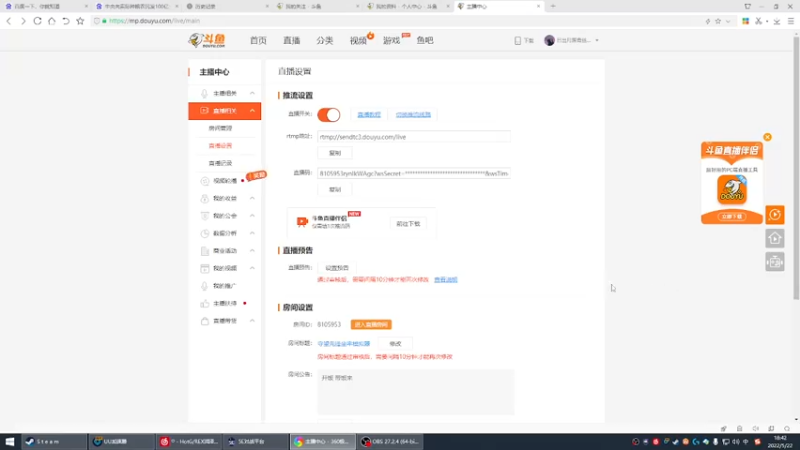Open the user account dropdown arrow
The width and height of the screenshot is (800, 450).
pos(597,40)
